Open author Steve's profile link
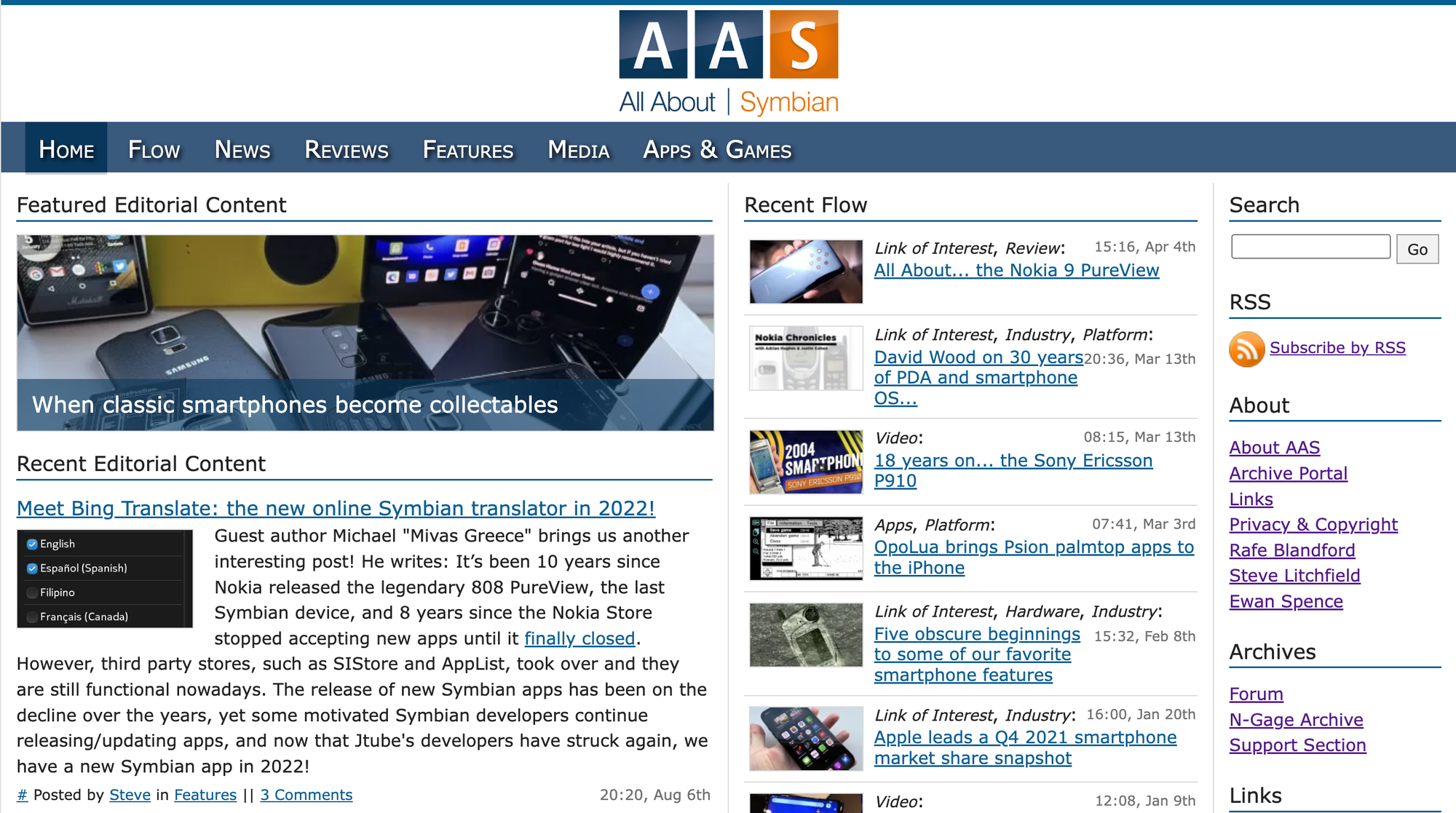The height and width of the screenshot is (813, 1456). click(130, 795)
